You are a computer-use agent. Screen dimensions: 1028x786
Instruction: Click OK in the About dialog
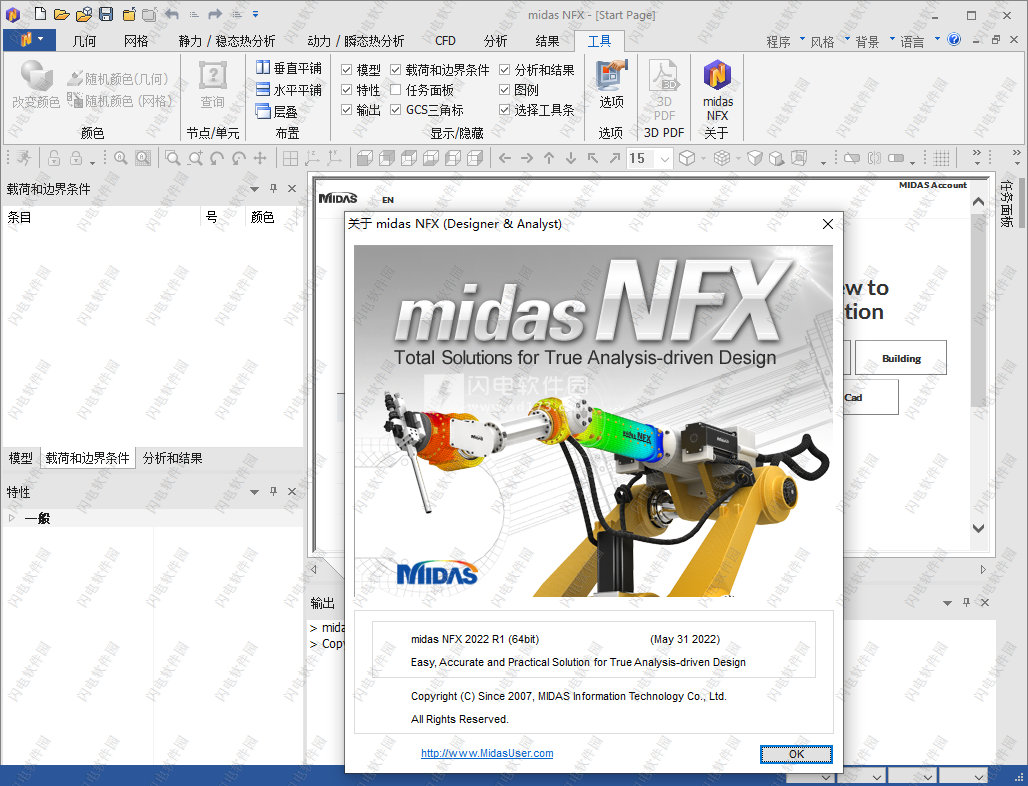pos(796,754)
